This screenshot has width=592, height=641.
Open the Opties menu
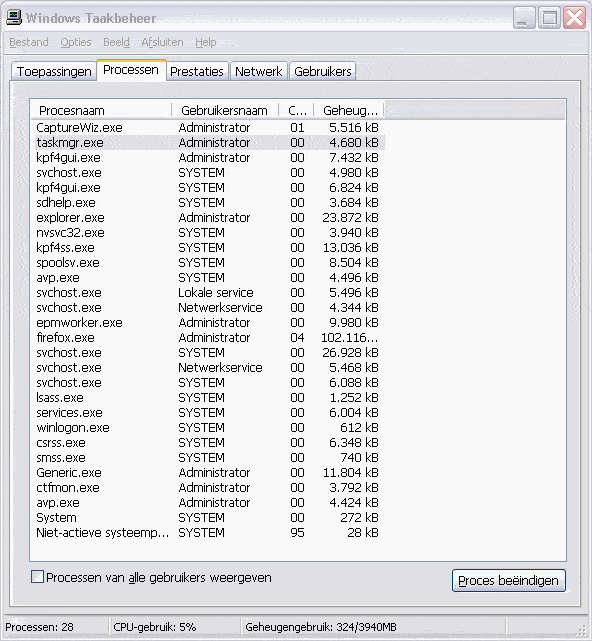pyautogui.click(x=76, y=42)
